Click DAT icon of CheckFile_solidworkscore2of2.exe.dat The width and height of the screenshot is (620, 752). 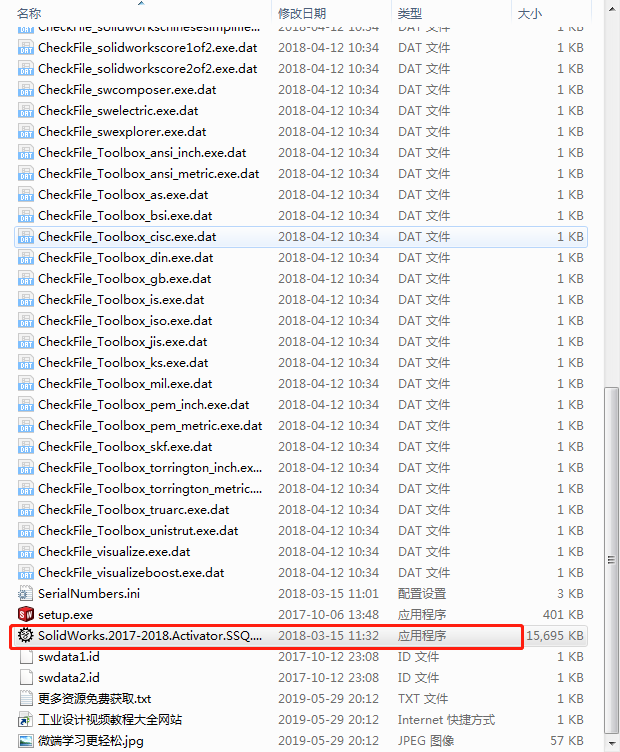click(x=25, y=69)
